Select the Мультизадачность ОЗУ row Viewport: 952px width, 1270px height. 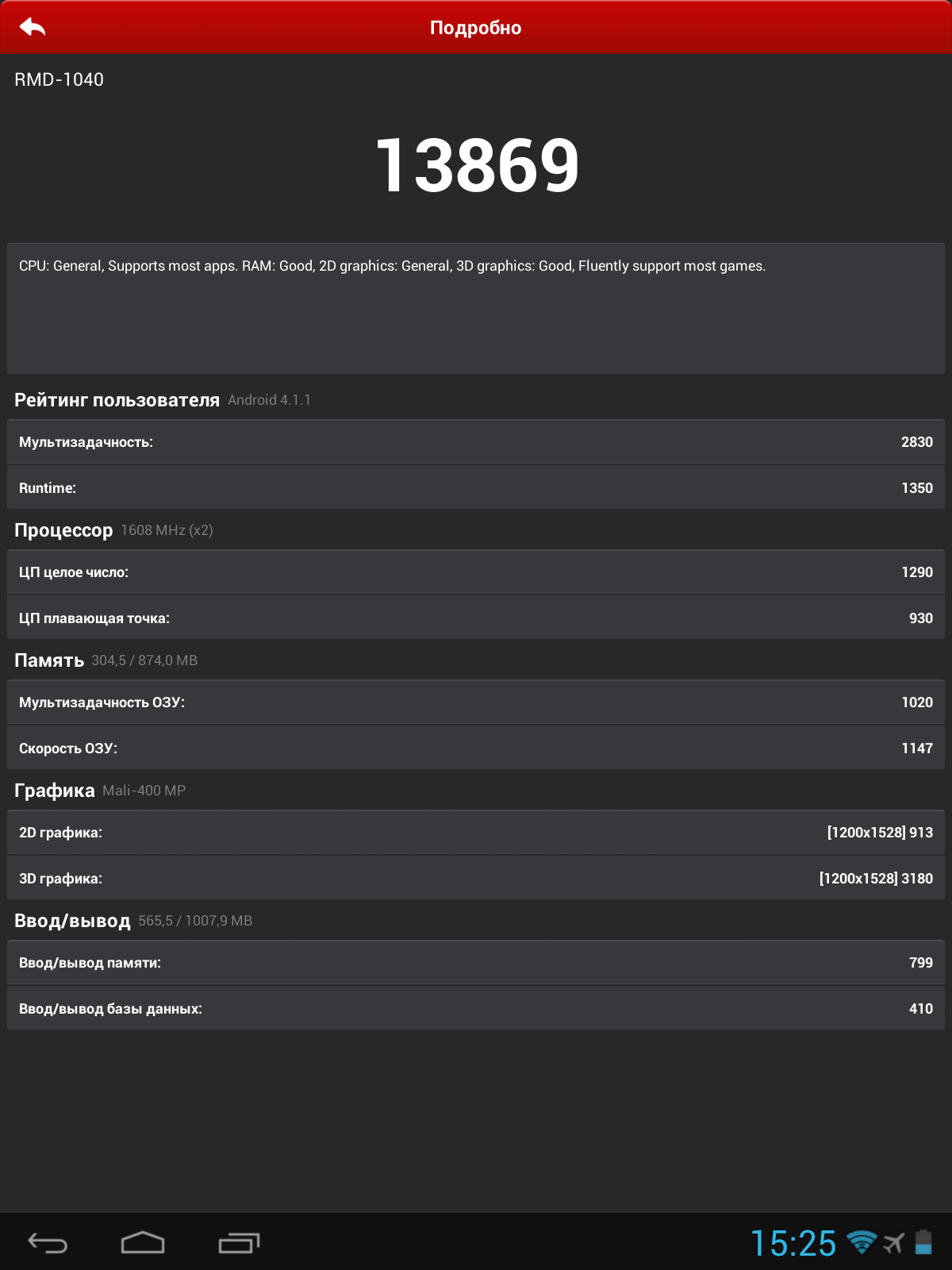point(476,702)
